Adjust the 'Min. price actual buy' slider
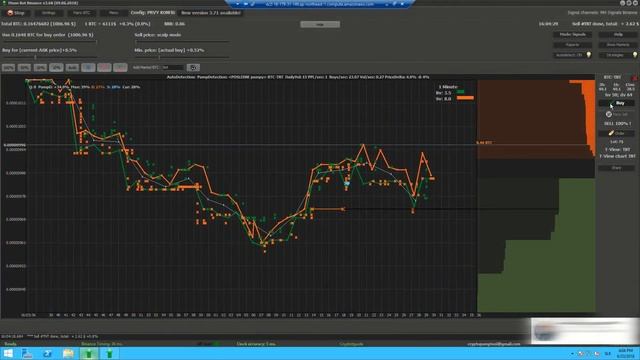Viewport: 640px width, 360px height. pyautogui.click(x=182, y=57)
